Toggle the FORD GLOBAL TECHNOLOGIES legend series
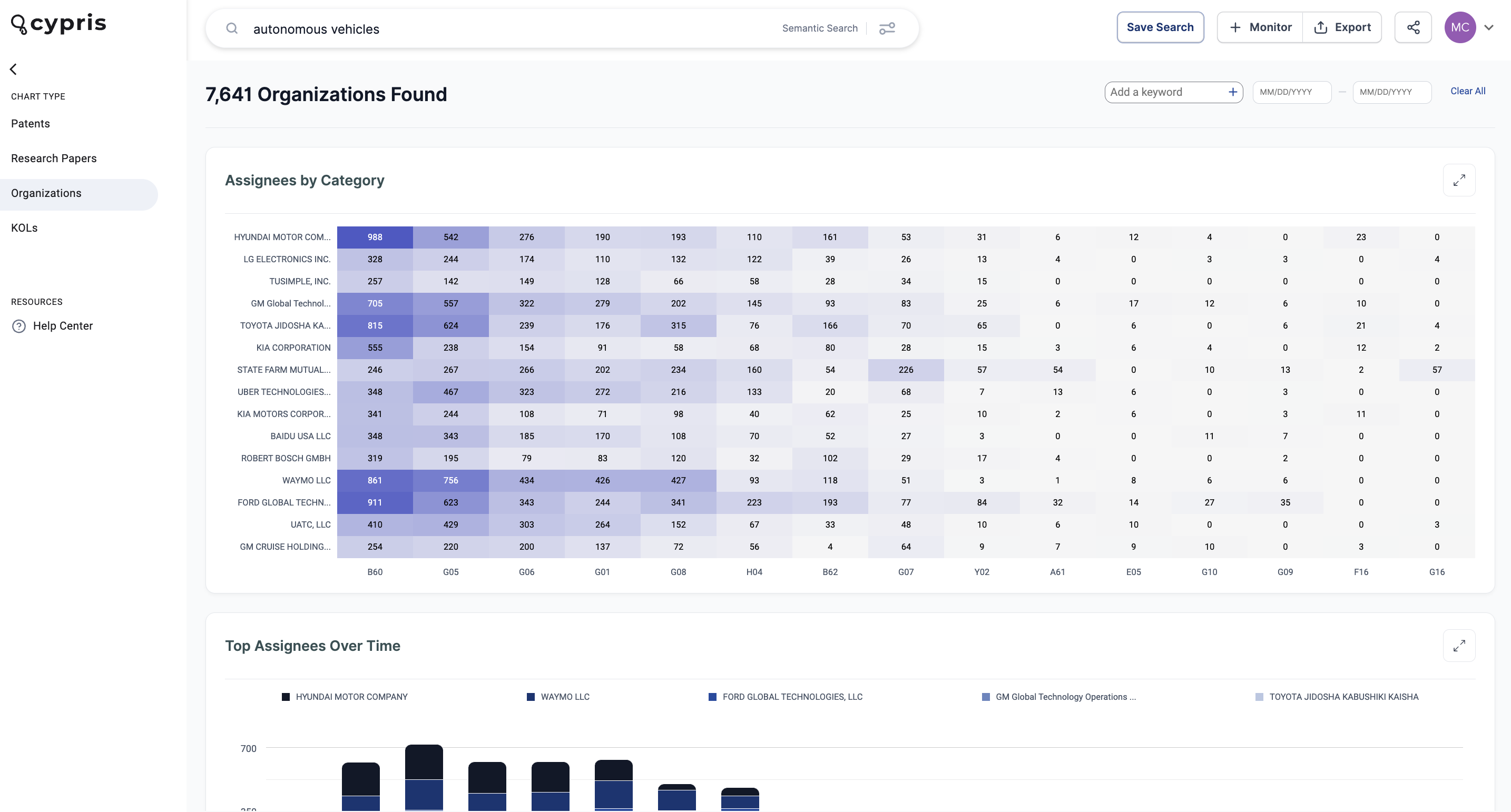The width and height of the screenshot is (1511, 812). pos(786,697)
